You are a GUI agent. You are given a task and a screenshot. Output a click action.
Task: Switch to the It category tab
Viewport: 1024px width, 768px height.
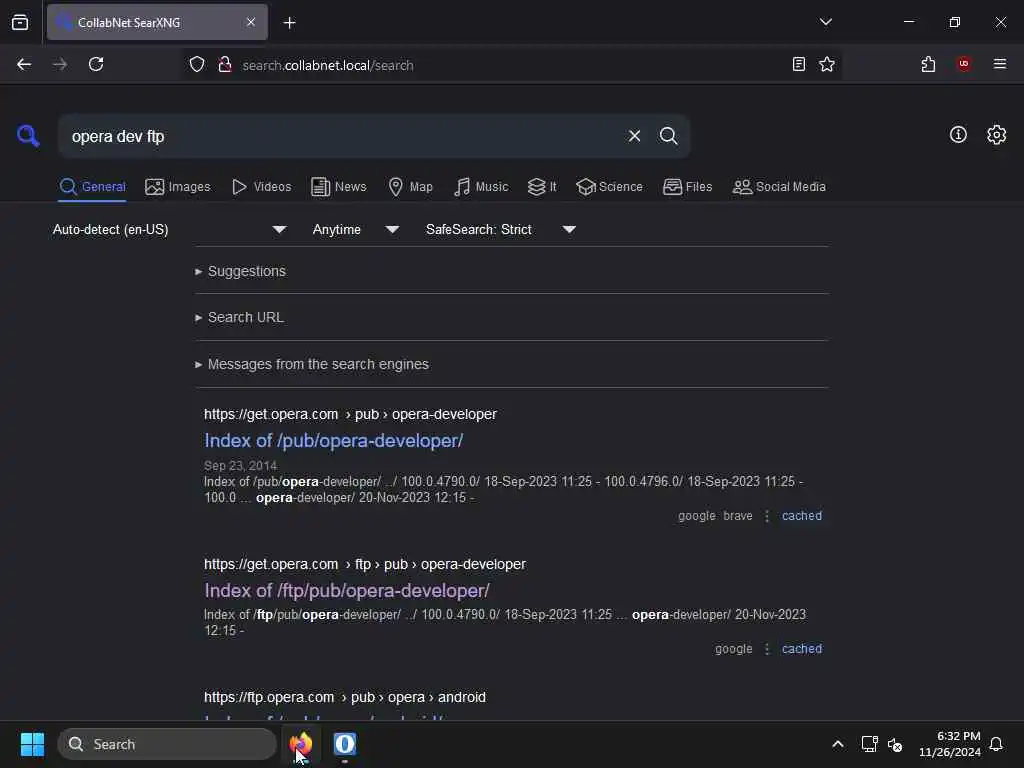(x=542, y=187)
